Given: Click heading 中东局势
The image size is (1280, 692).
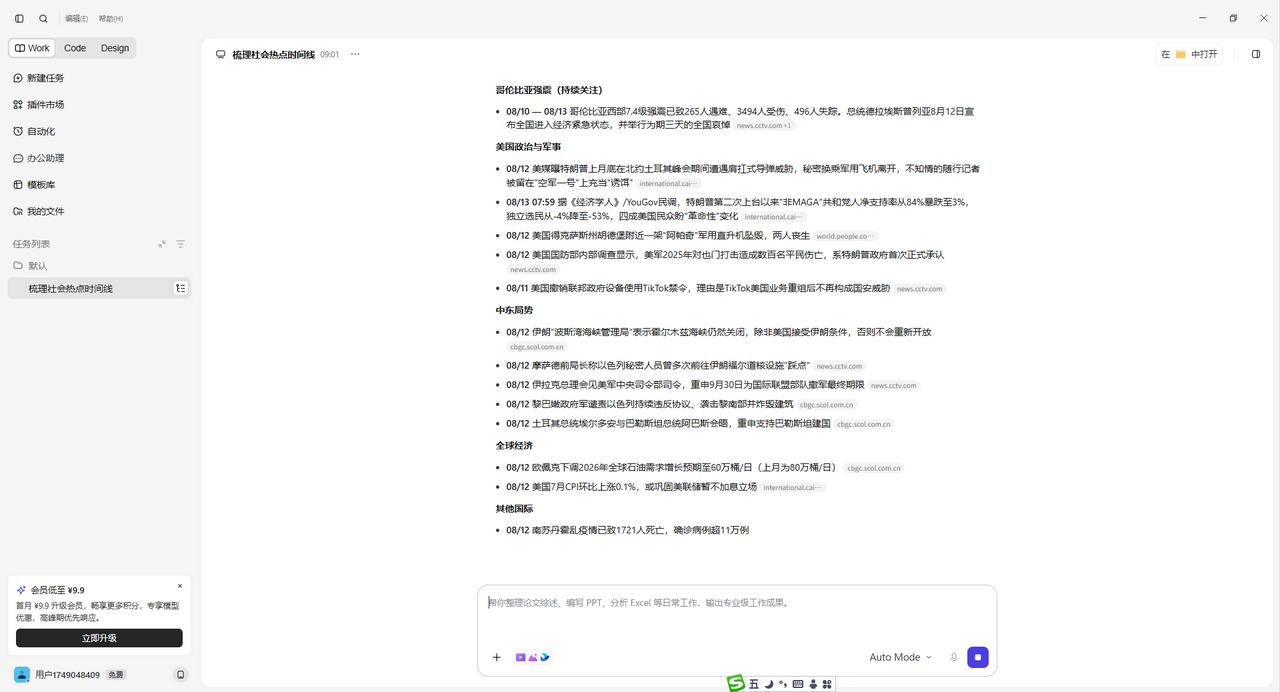Looking at the screenshot, I should [x=514, y=310].
